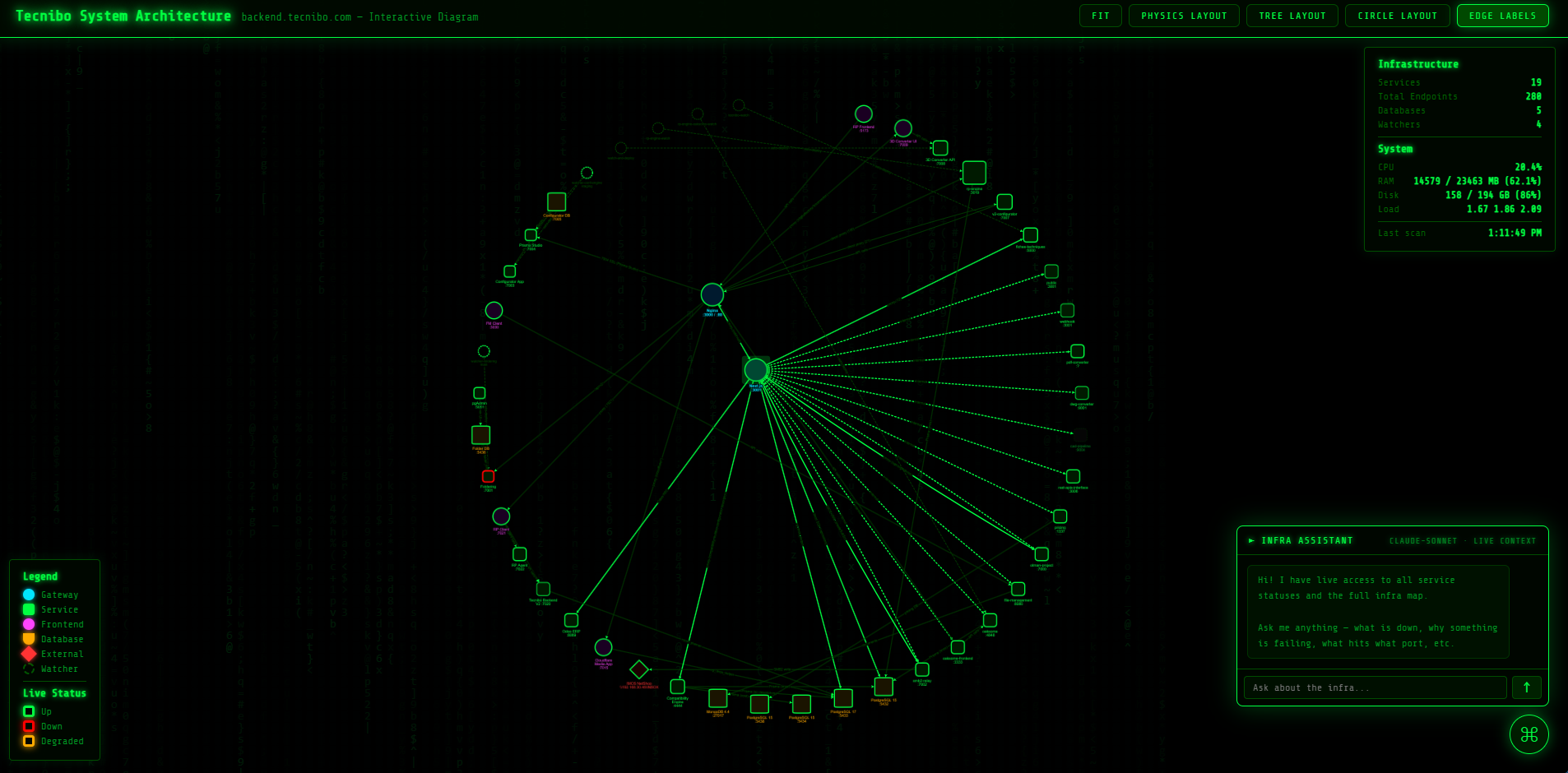Click the Down status legend entry
This screenshot has width=1568, height=773.
point(43,726)
